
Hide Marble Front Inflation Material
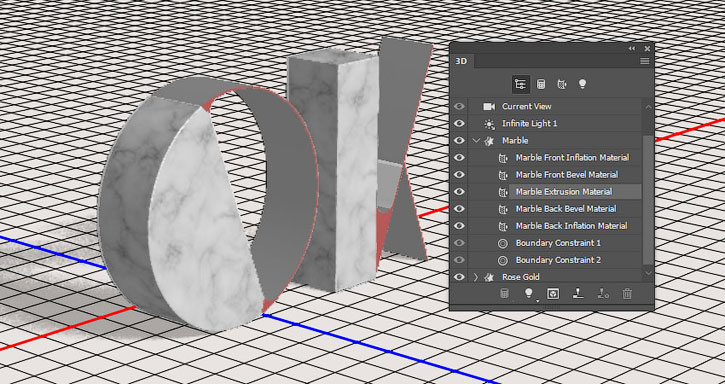pos(459,158)
